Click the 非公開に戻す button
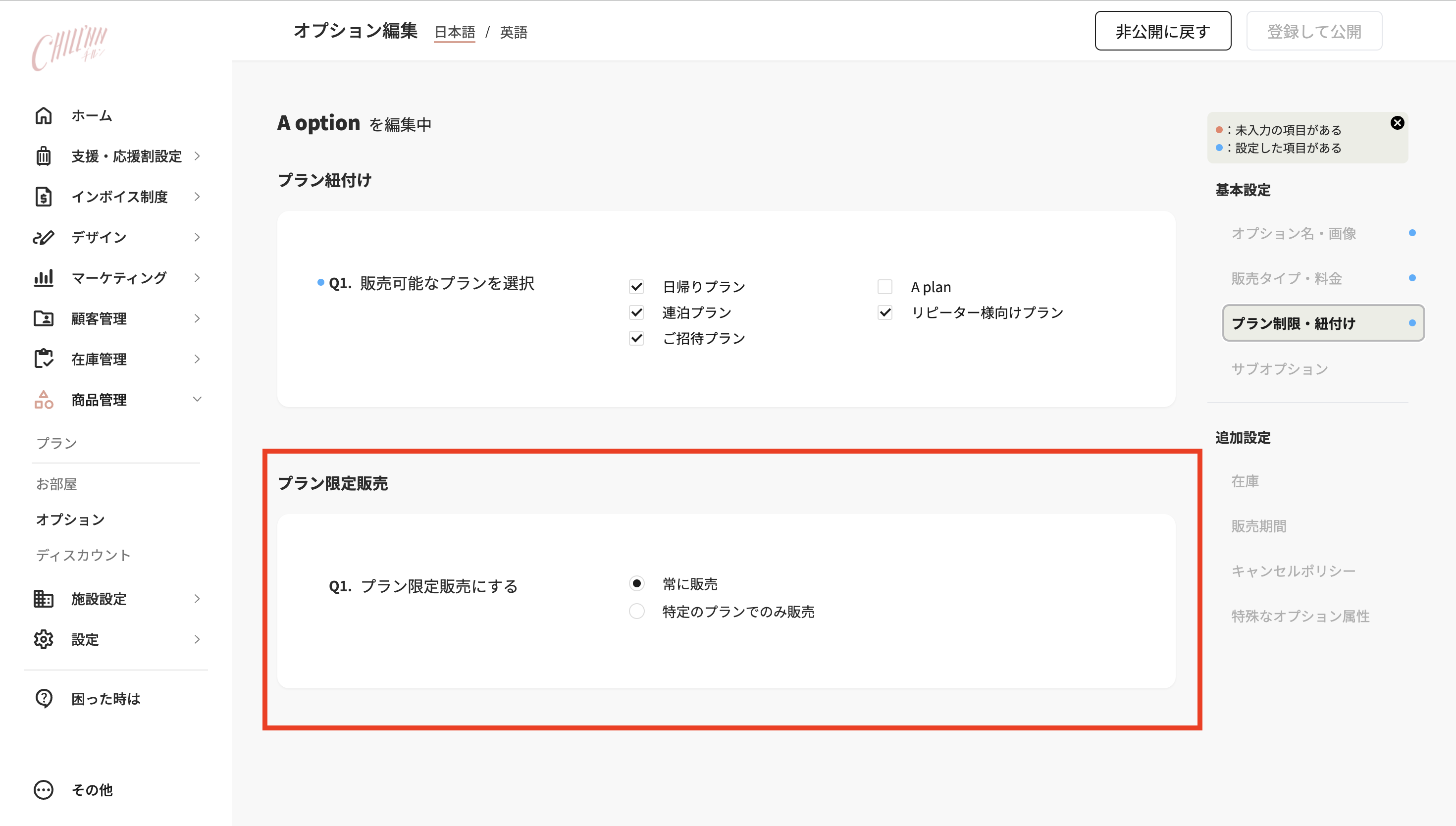 1162,31
